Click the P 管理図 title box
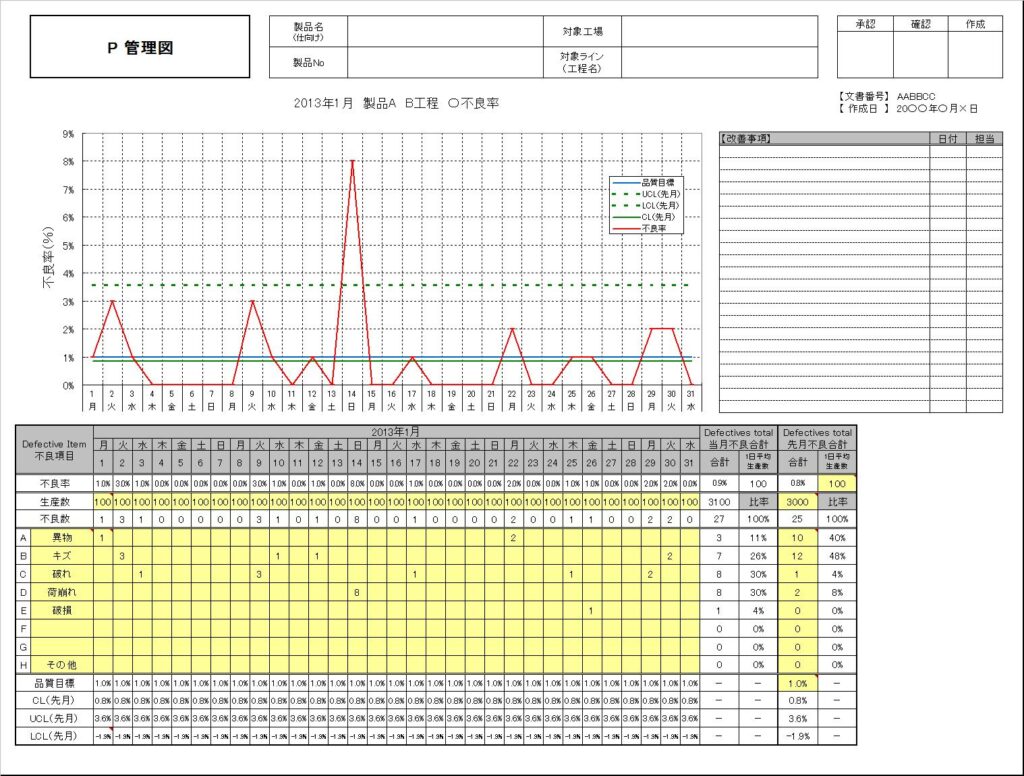 [140, 47]
